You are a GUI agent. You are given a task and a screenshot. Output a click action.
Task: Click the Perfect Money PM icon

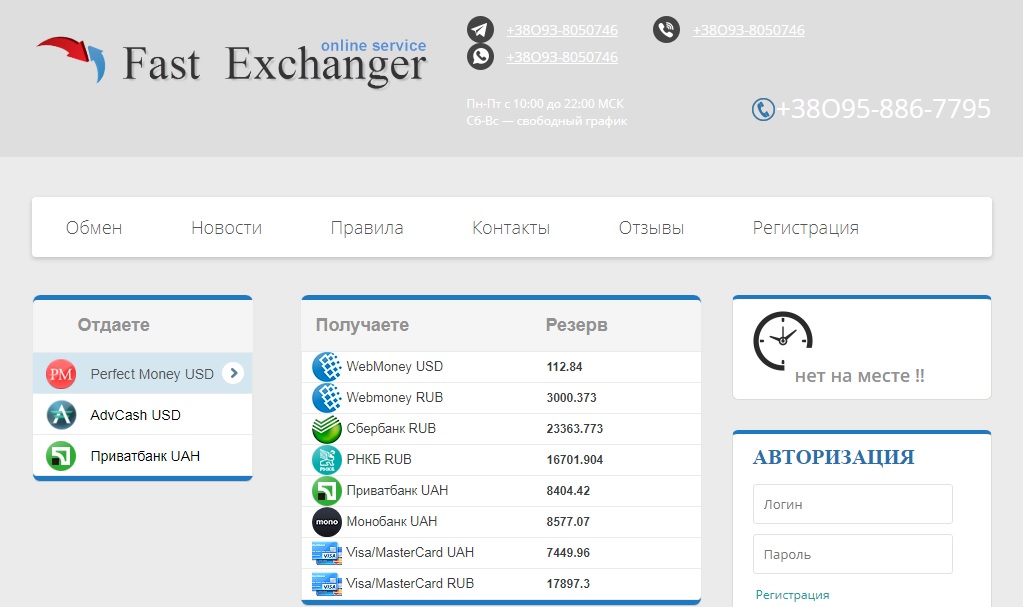pos(61,374)
